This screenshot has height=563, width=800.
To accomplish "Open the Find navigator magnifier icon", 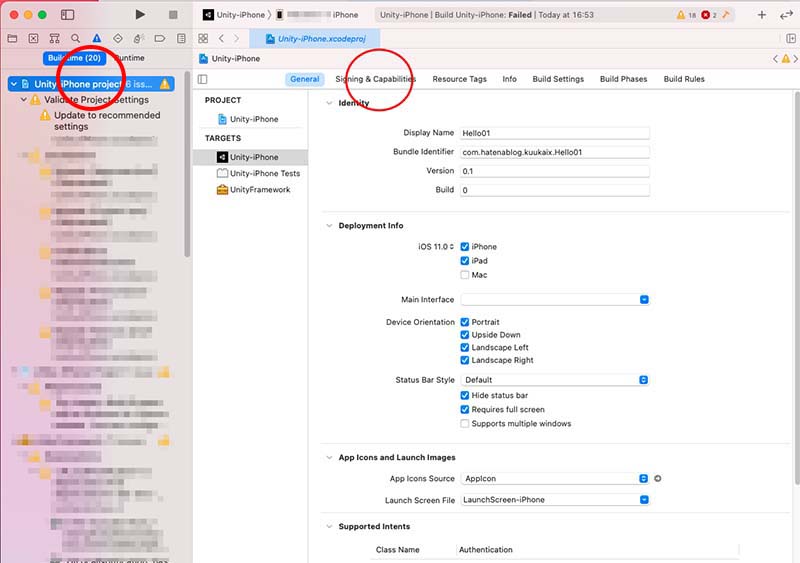I will [76, 38].
